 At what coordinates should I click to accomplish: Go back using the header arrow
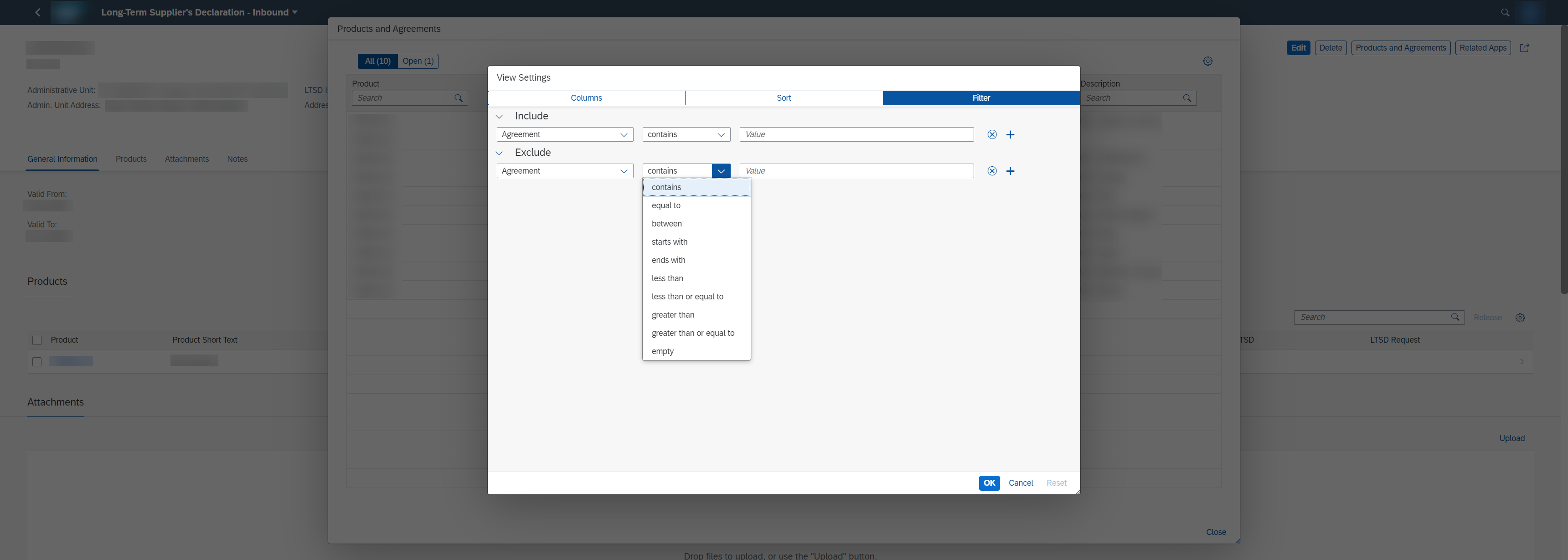(x=38, y=12)
